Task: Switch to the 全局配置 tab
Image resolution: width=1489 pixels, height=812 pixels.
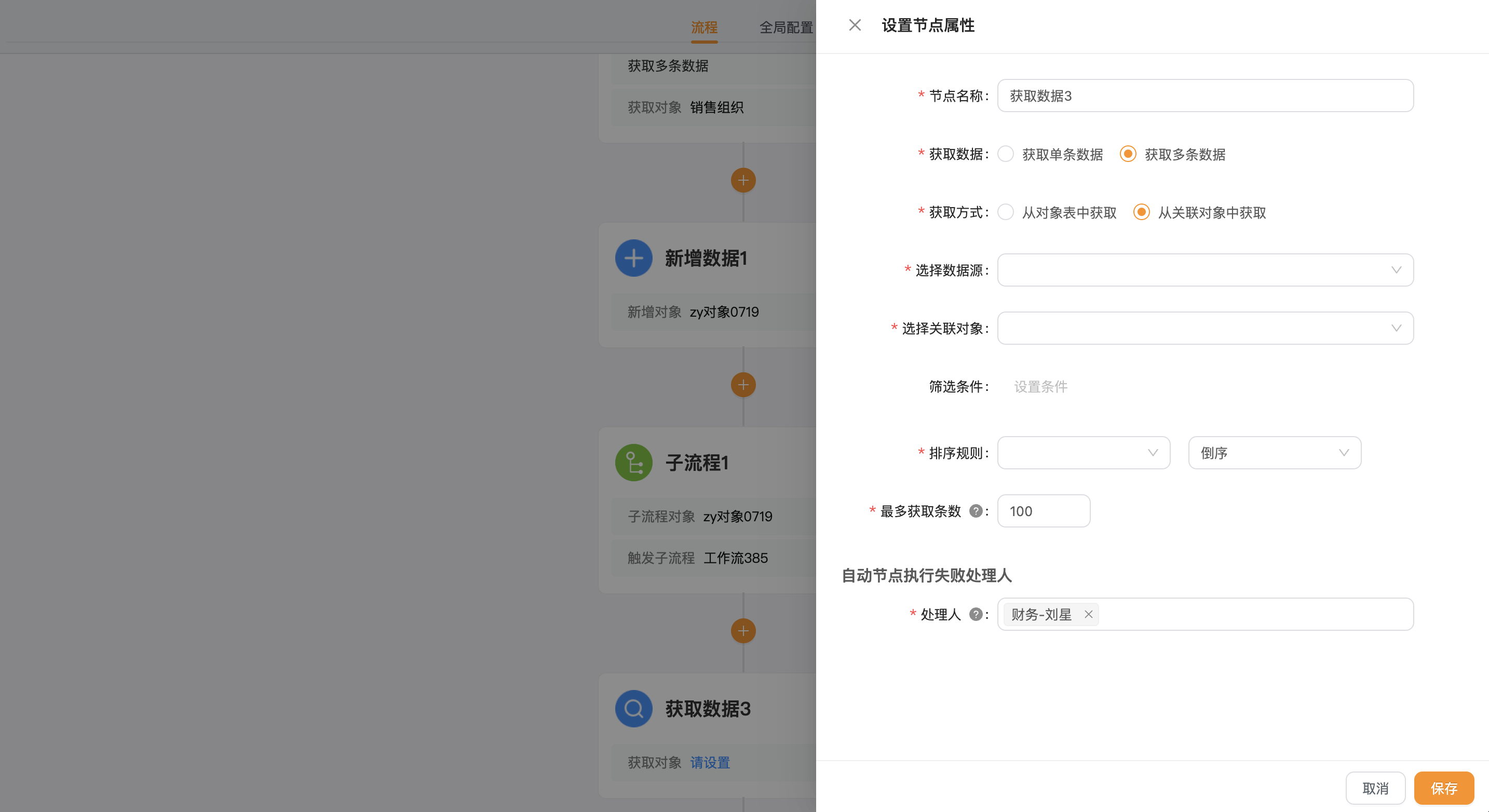Action: pyautogui.click(x=786, y=27)
